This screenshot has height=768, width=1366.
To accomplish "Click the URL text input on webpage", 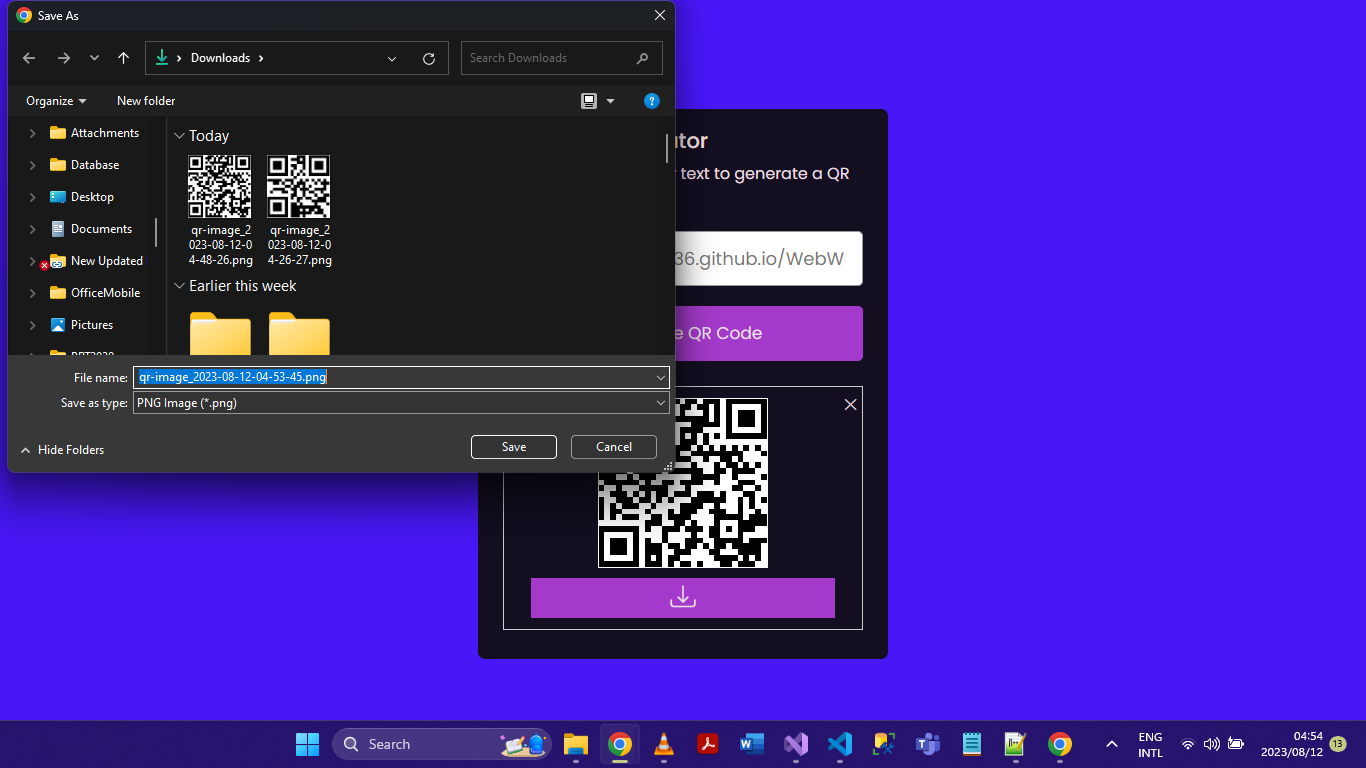I will (x=769, y=259).
